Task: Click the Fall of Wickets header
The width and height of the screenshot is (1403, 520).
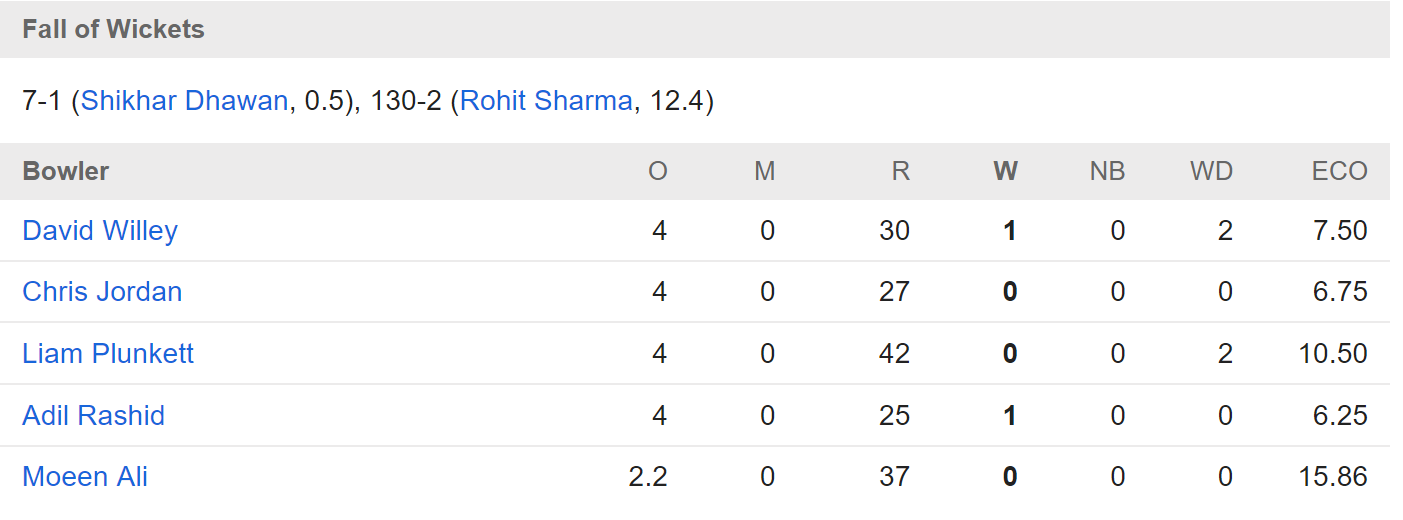Action: coord(113,29)
